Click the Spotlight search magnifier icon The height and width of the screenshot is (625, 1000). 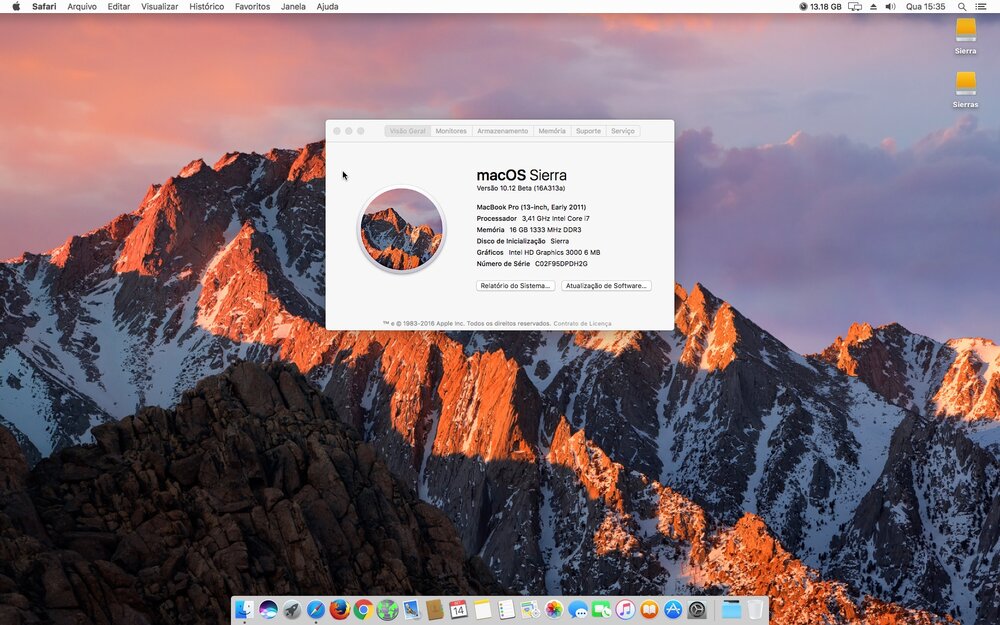click(963, 6)
